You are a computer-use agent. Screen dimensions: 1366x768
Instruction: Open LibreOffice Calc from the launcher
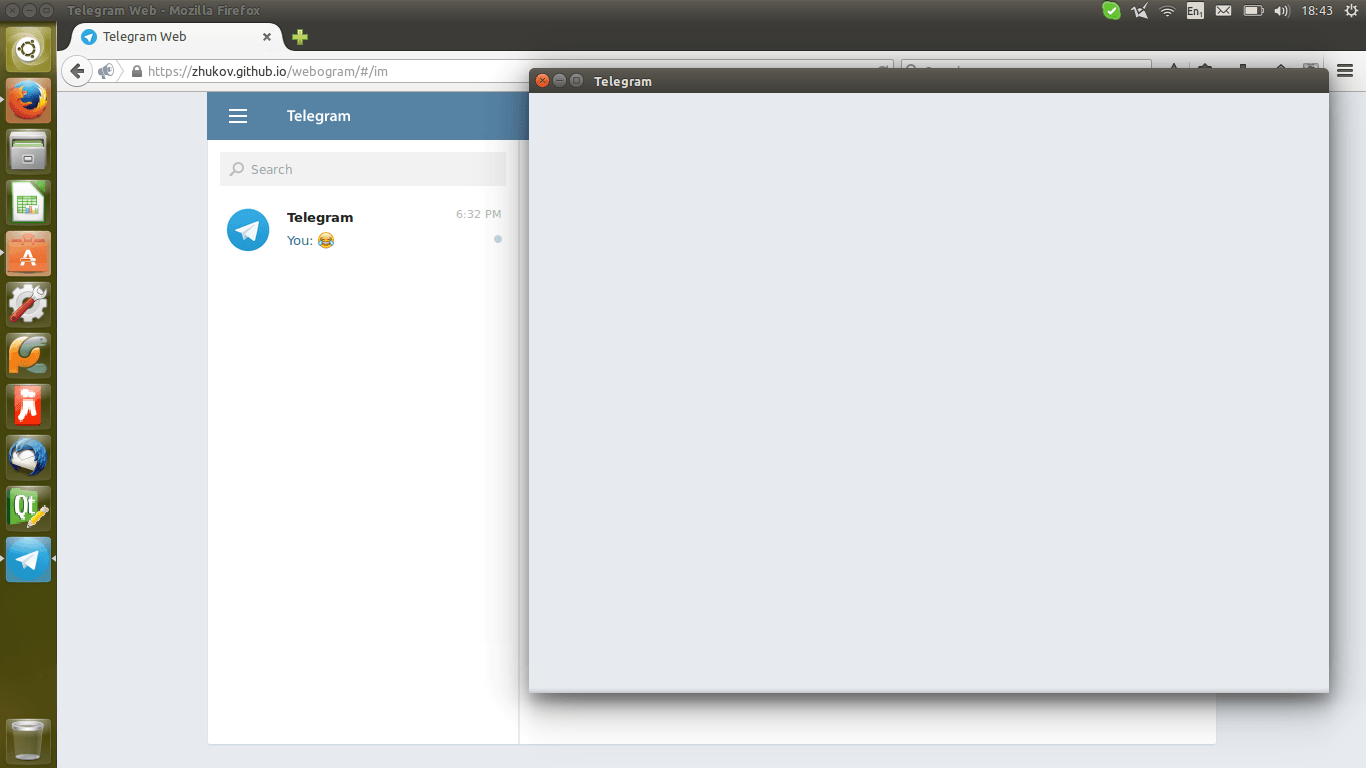click(28, 201)
